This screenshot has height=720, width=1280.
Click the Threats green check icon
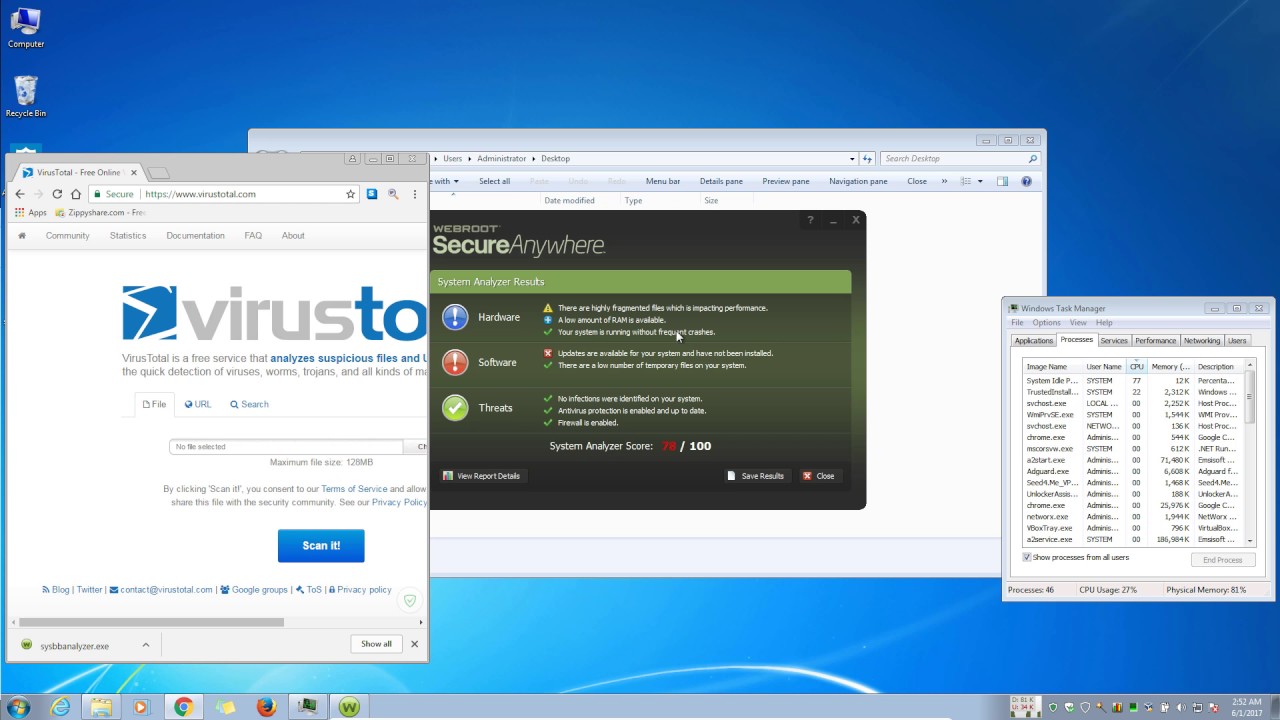455,408
